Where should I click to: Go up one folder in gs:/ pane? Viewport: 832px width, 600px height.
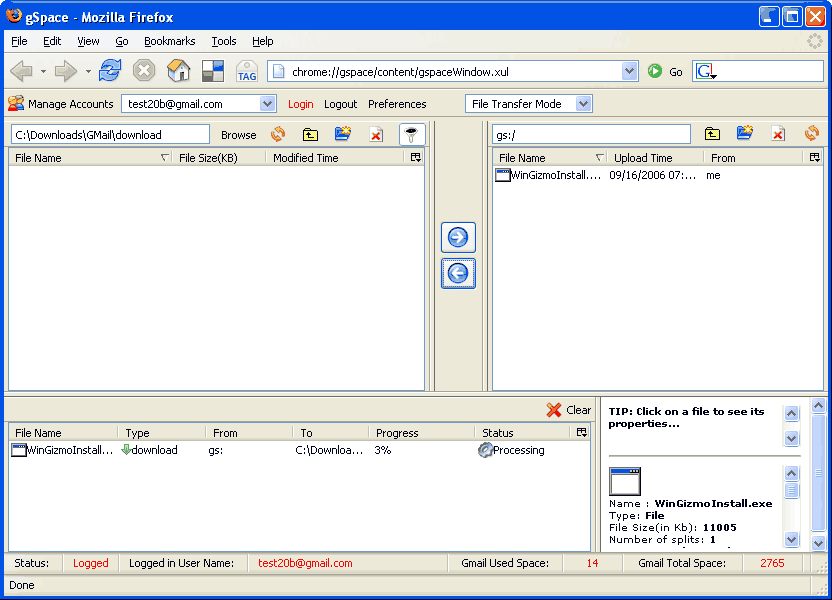pos(712,134)
